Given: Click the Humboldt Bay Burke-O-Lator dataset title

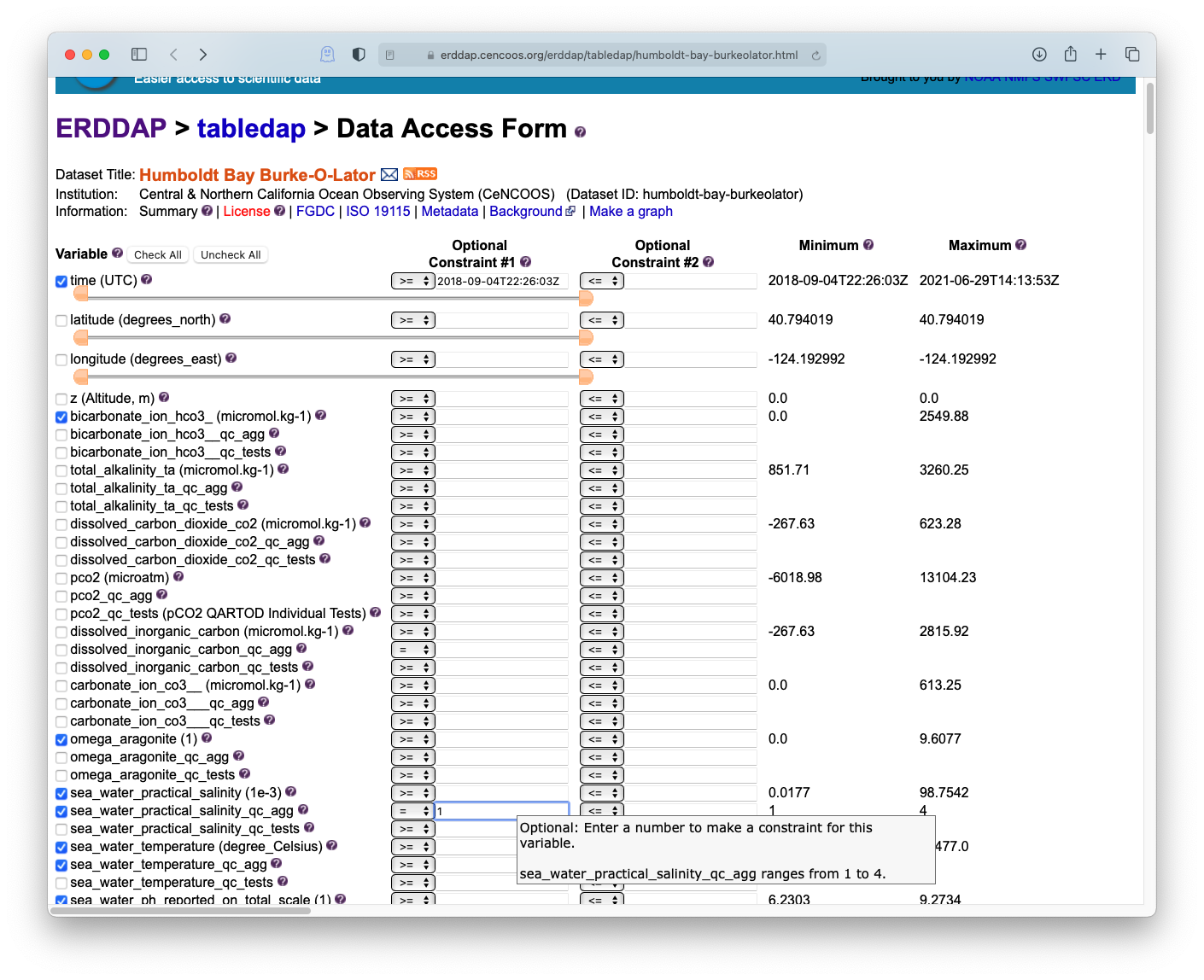Looking at the screenshot, I should (x=257, y=174).
